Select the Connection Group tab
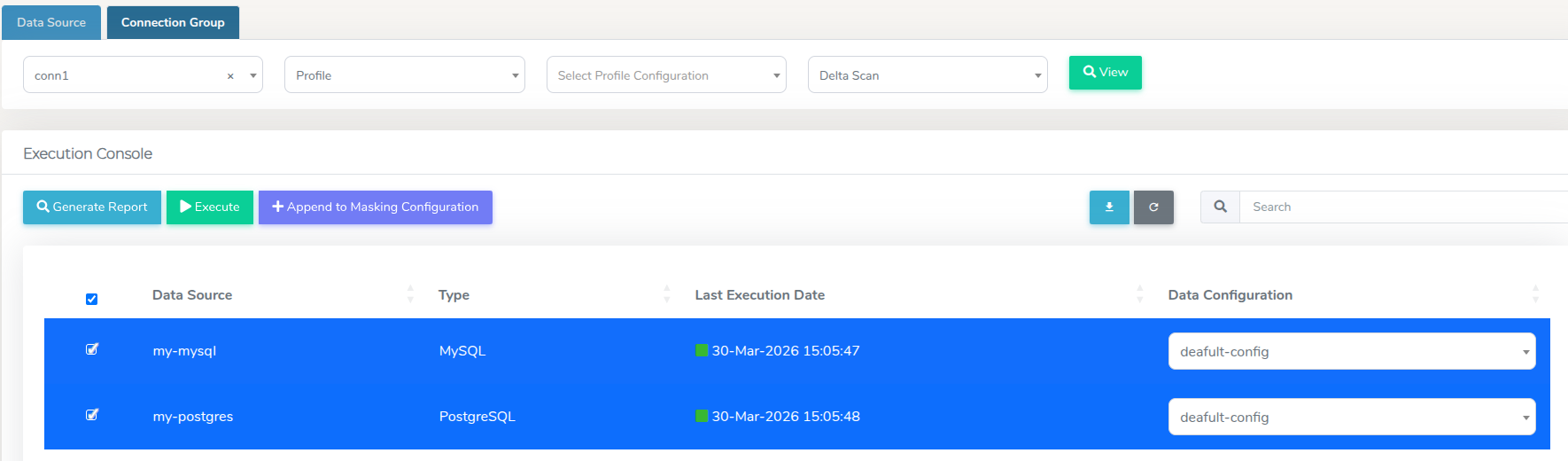Image resolution: width=1568 pixels, height=461 pixels. tap(173, 22)
